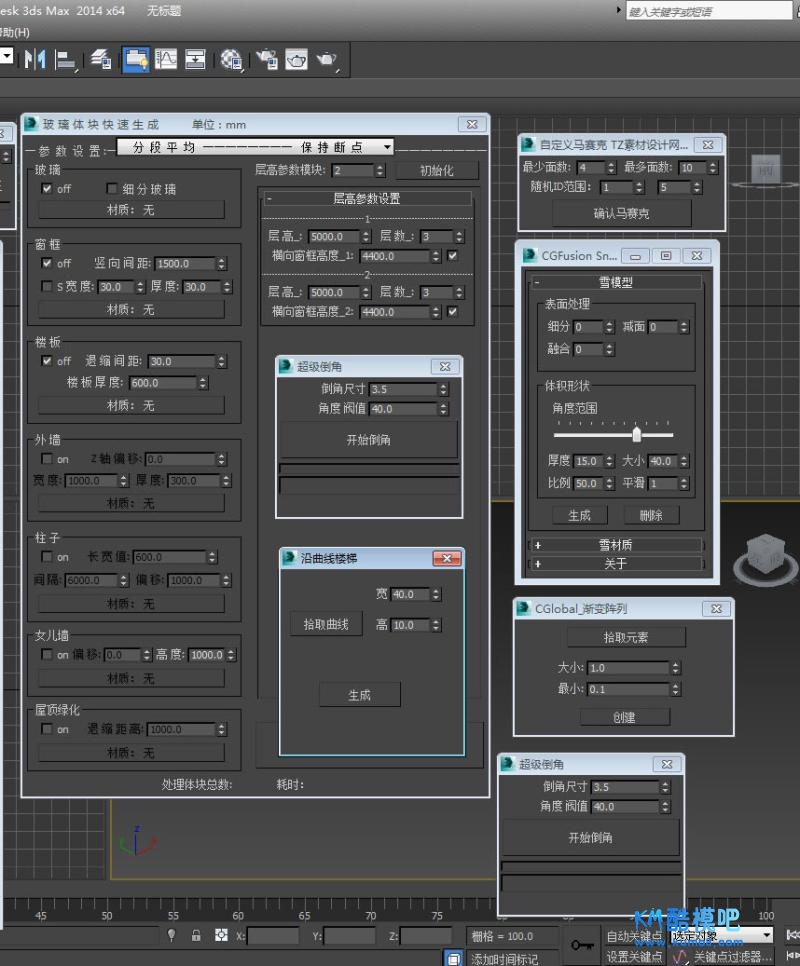Open the Align tool

coord(66,59)
